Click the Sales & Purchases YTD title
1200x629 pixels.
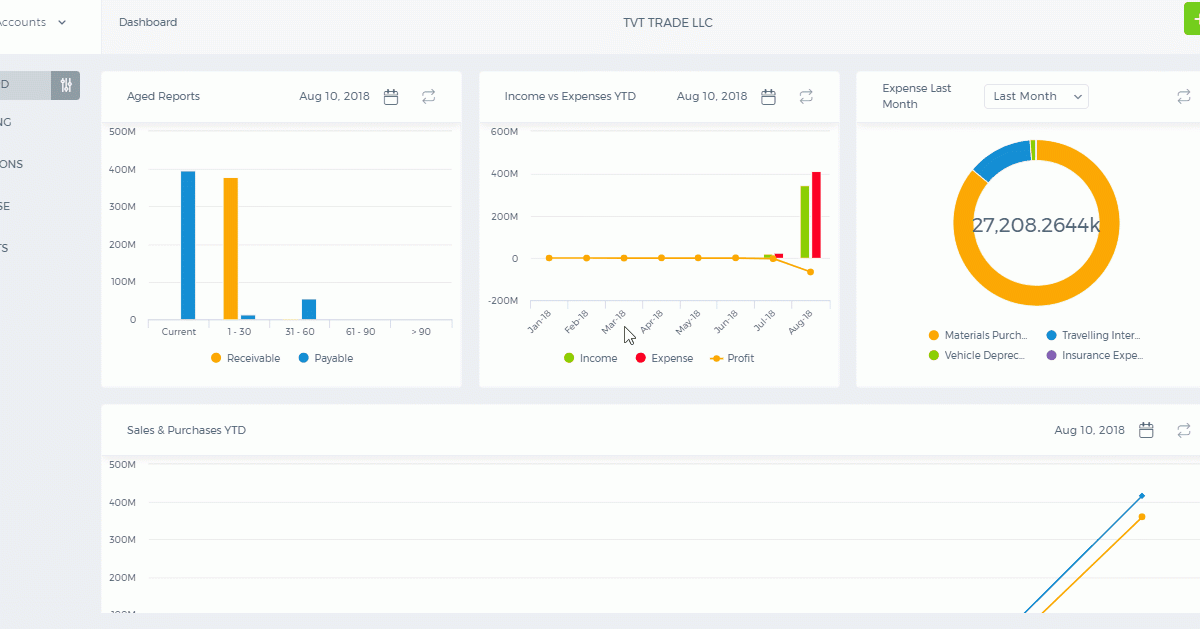point(186,430)
